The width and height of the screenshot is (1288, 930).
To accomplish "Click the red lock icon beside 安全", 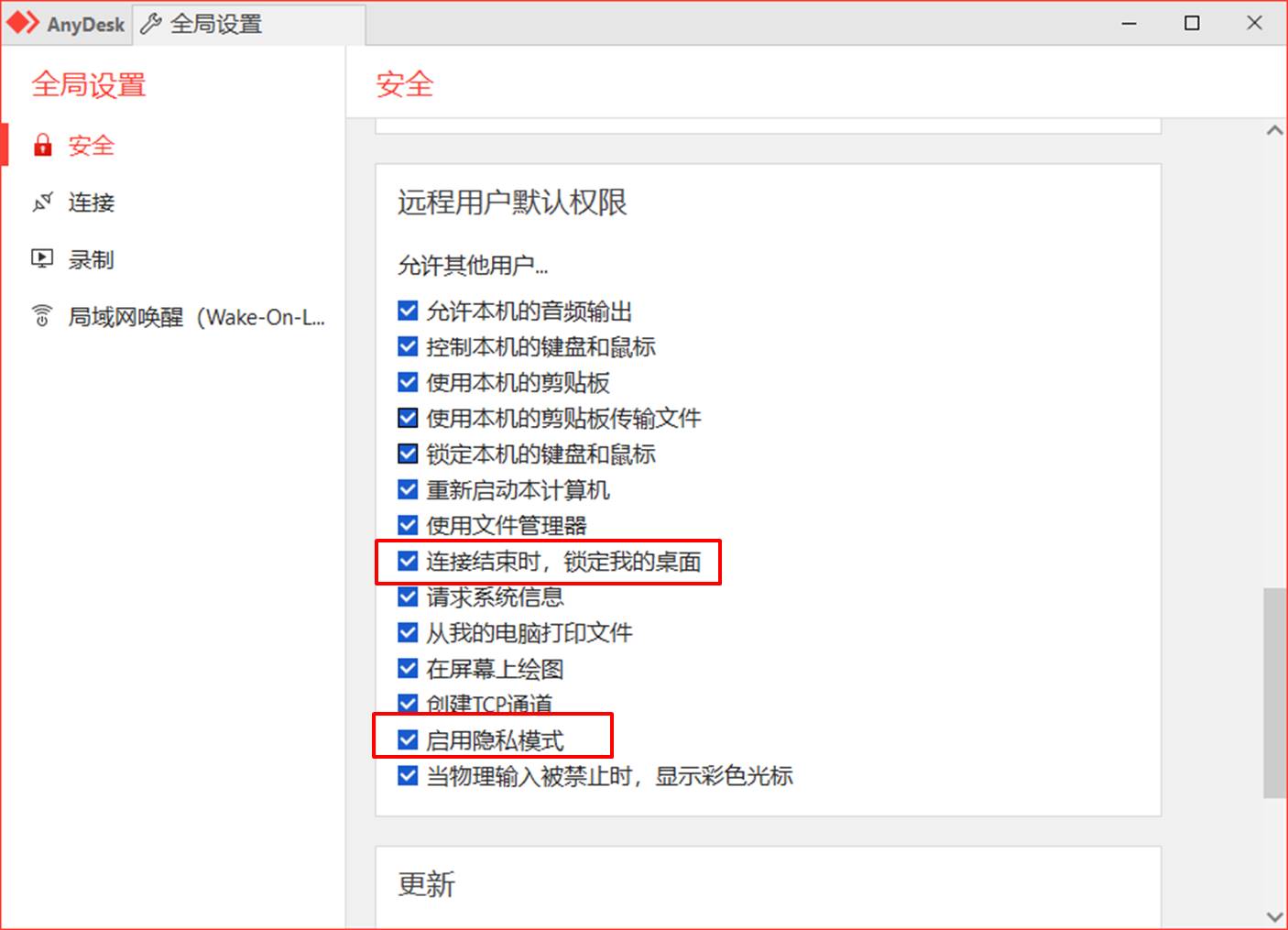I will (42, 146).
